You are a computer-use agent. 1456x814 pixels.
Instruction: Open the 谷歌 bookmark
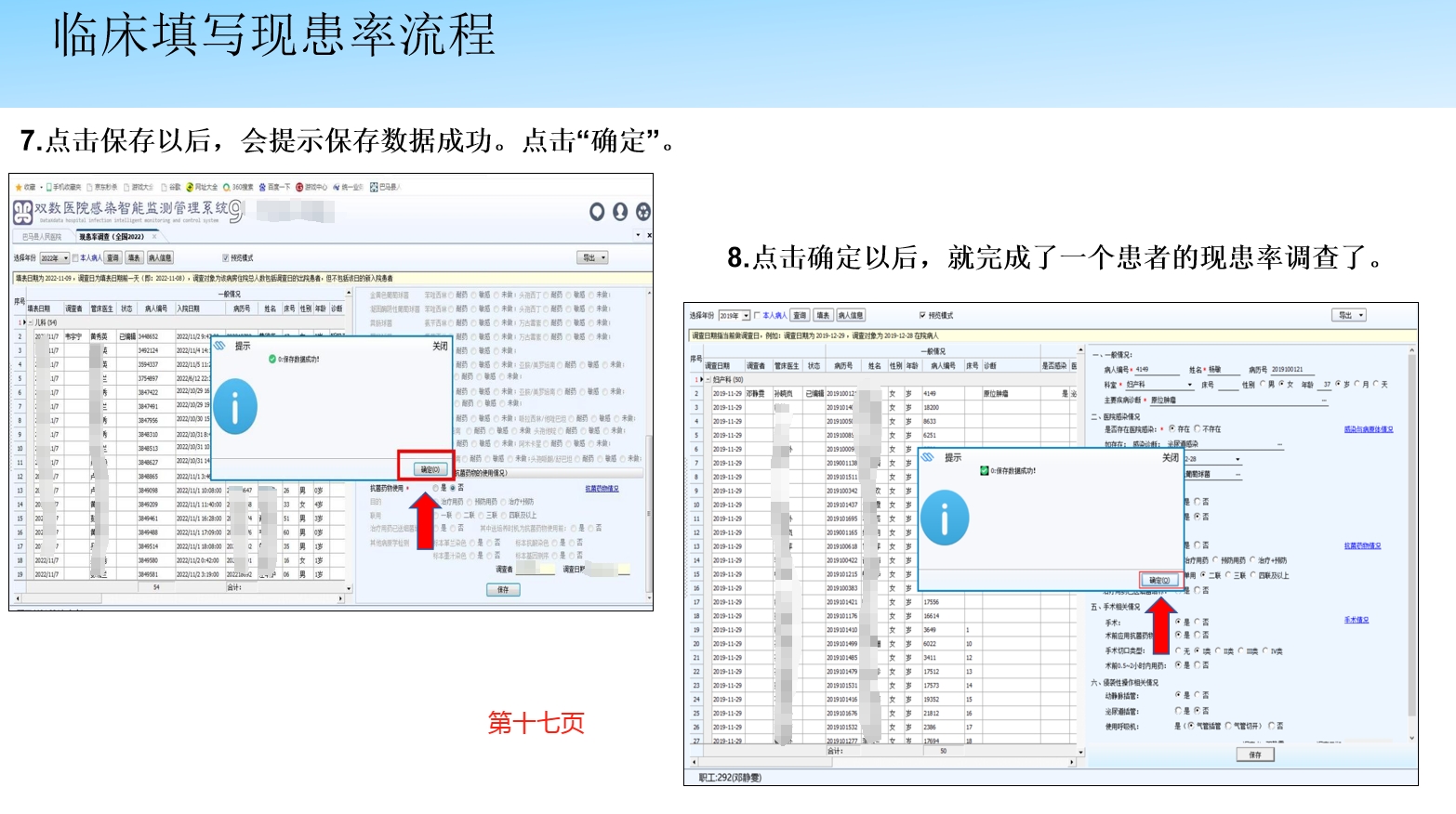click(x=171, y=187)
